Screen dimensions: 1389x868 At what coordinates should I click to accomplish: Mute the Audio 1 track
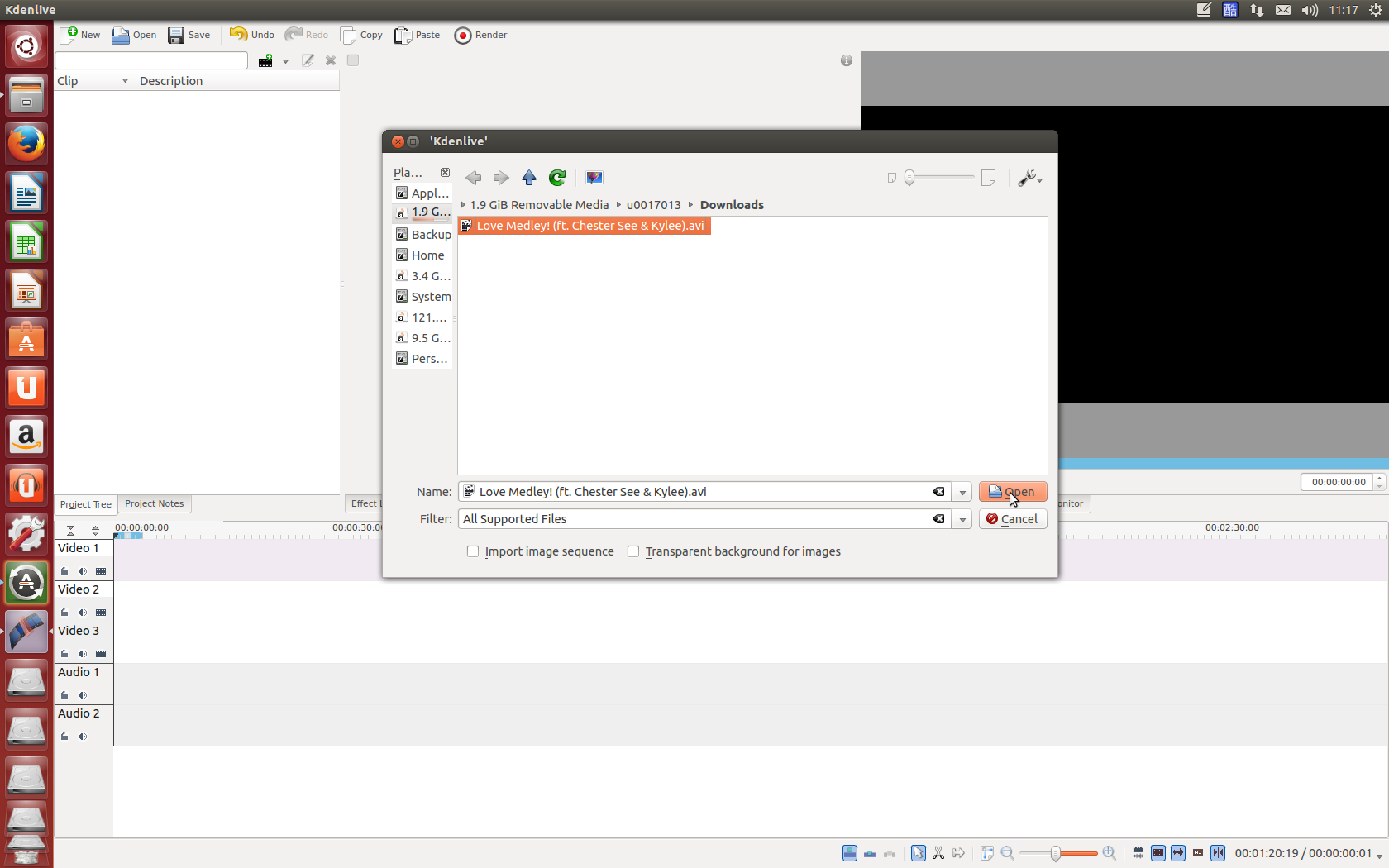(83, 695)
